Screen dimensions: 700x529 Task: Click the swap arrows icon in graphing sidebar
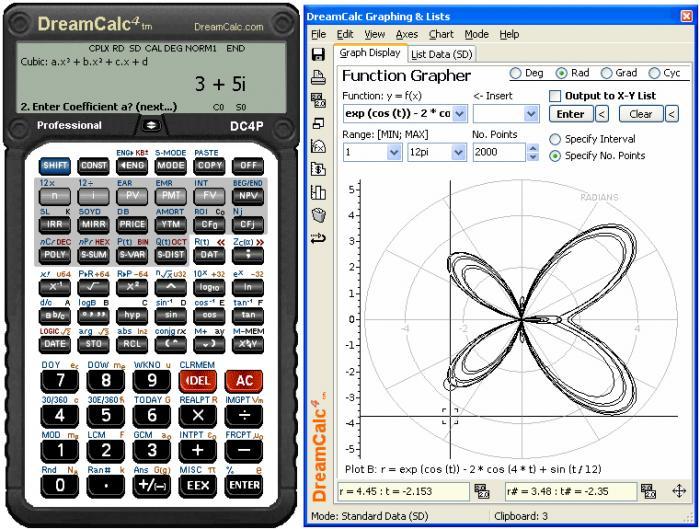pos(318,238)
